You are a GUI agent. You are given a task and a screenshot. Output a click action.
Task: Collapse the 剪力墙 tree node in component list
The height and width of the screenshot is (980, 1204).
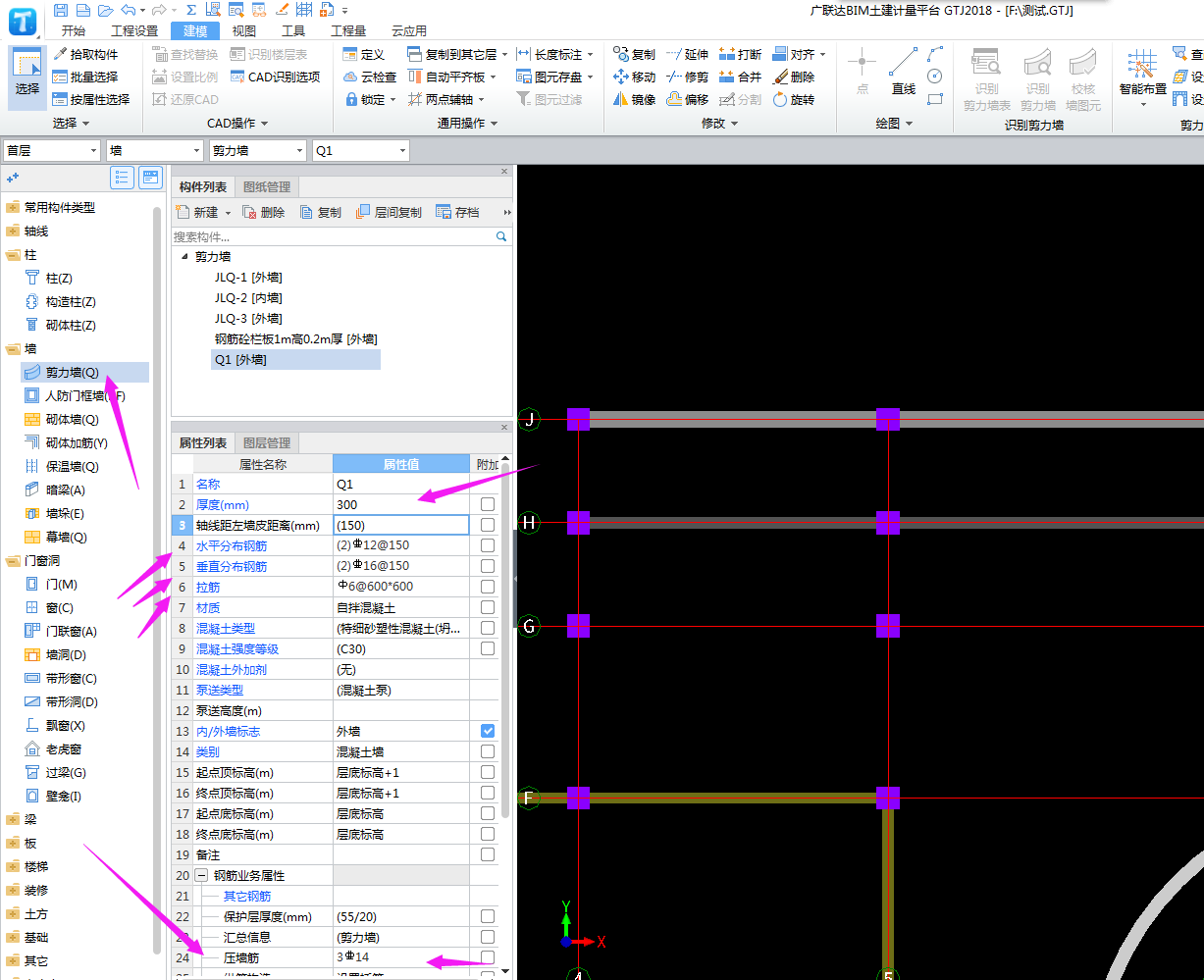[183, 256]
